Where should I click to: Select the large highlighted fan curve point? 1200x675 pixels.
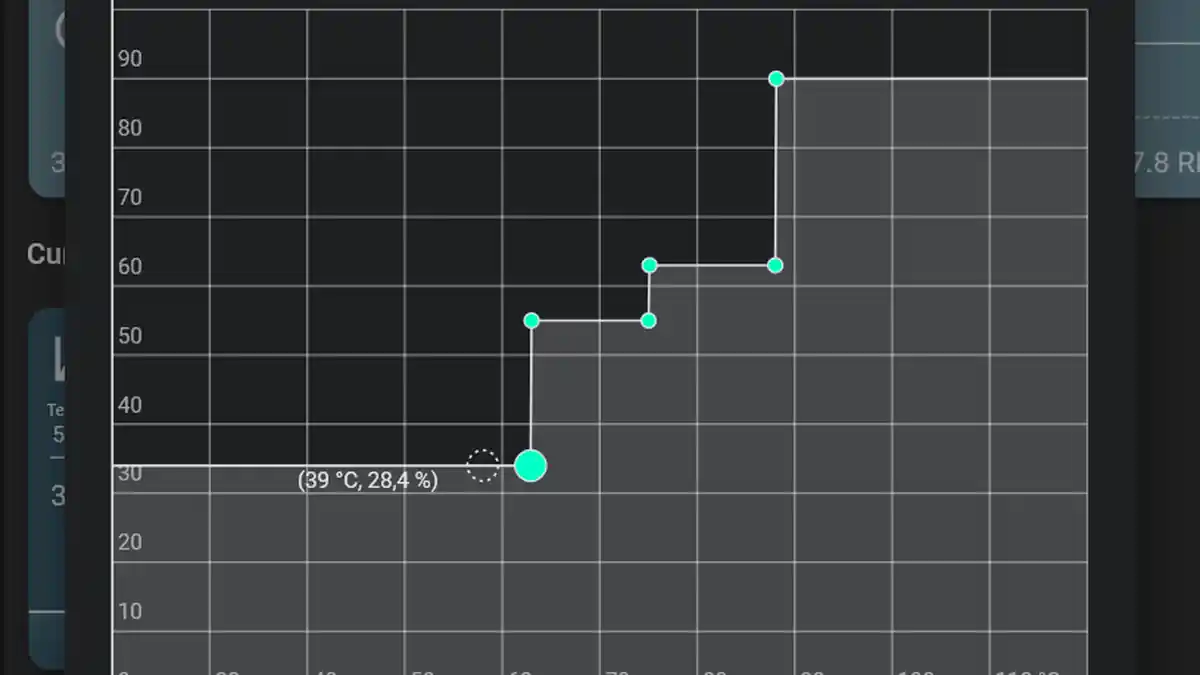[x=530, y=465]
